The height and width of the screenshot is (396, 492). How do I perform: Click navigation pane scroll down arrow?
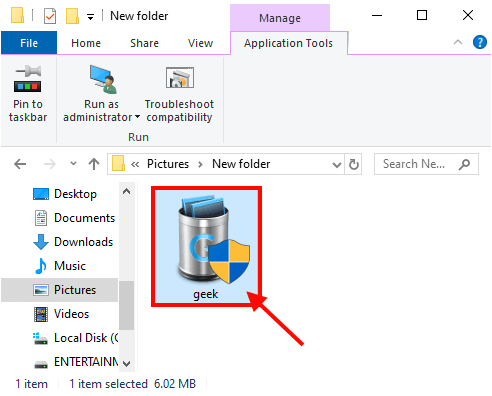[x=126, y=363]
